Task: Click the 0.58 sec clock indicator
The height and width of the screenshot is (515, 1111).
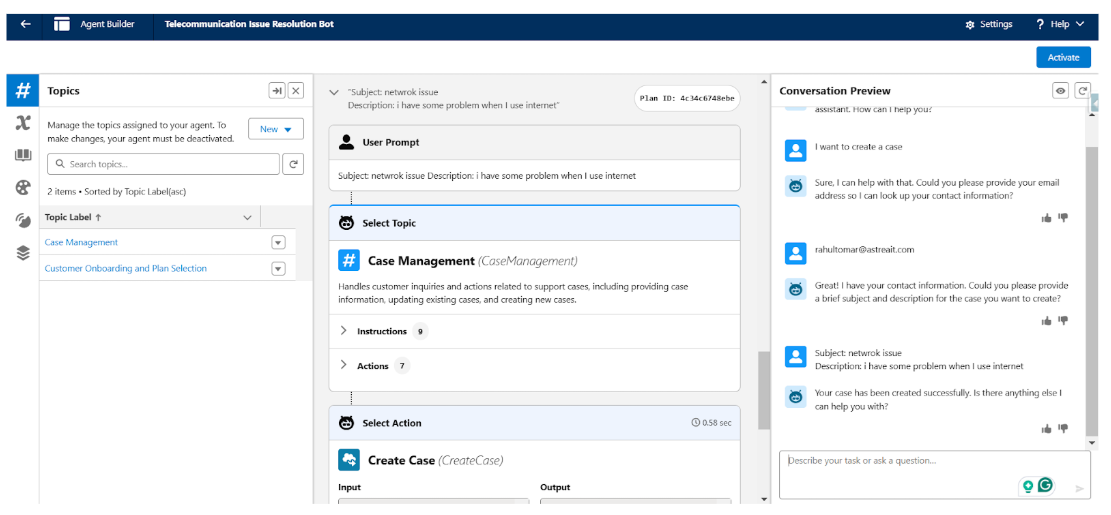Action: coord(711,423)
